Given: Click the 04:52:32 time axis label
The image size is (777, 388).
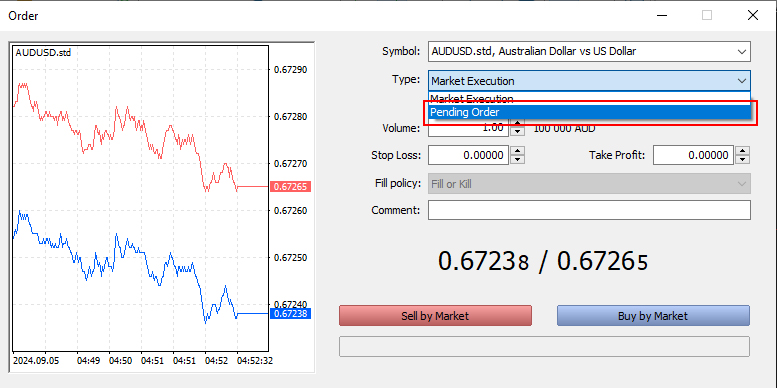Looking at the screenshot, I should coord(254,361).
